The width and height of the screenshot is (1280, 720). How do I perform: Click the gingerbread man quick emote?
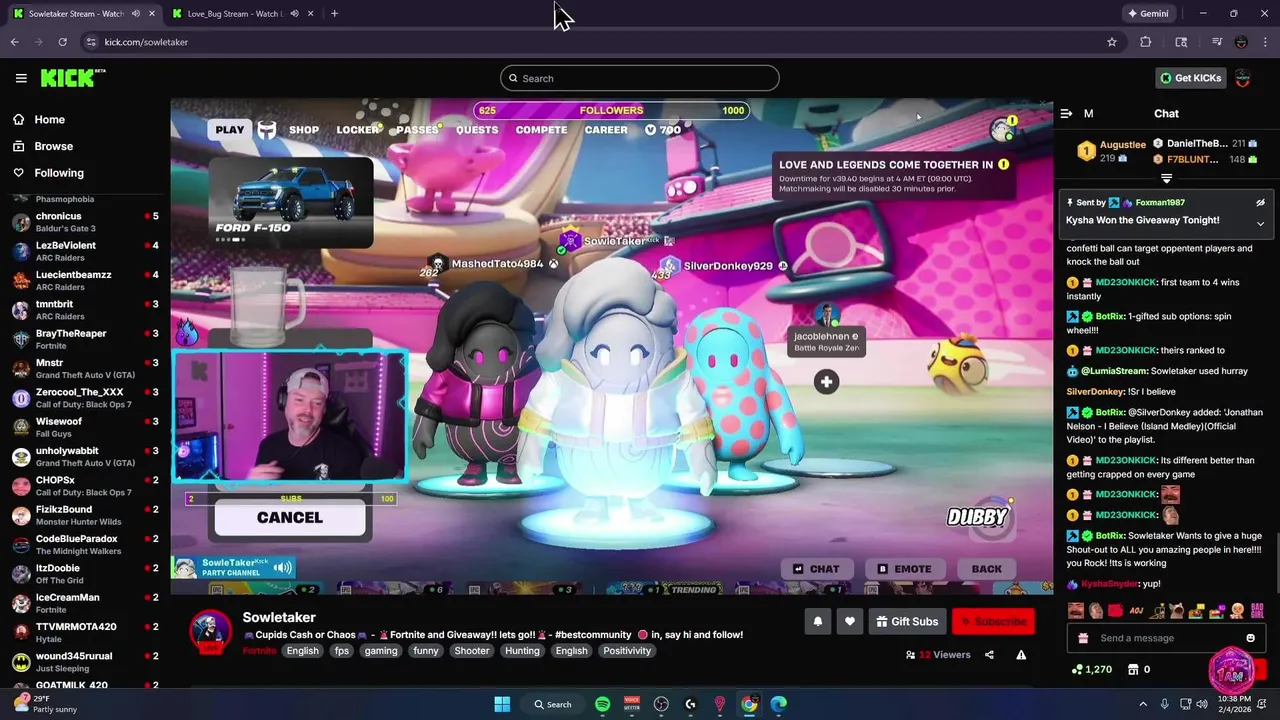(1237, 610)
